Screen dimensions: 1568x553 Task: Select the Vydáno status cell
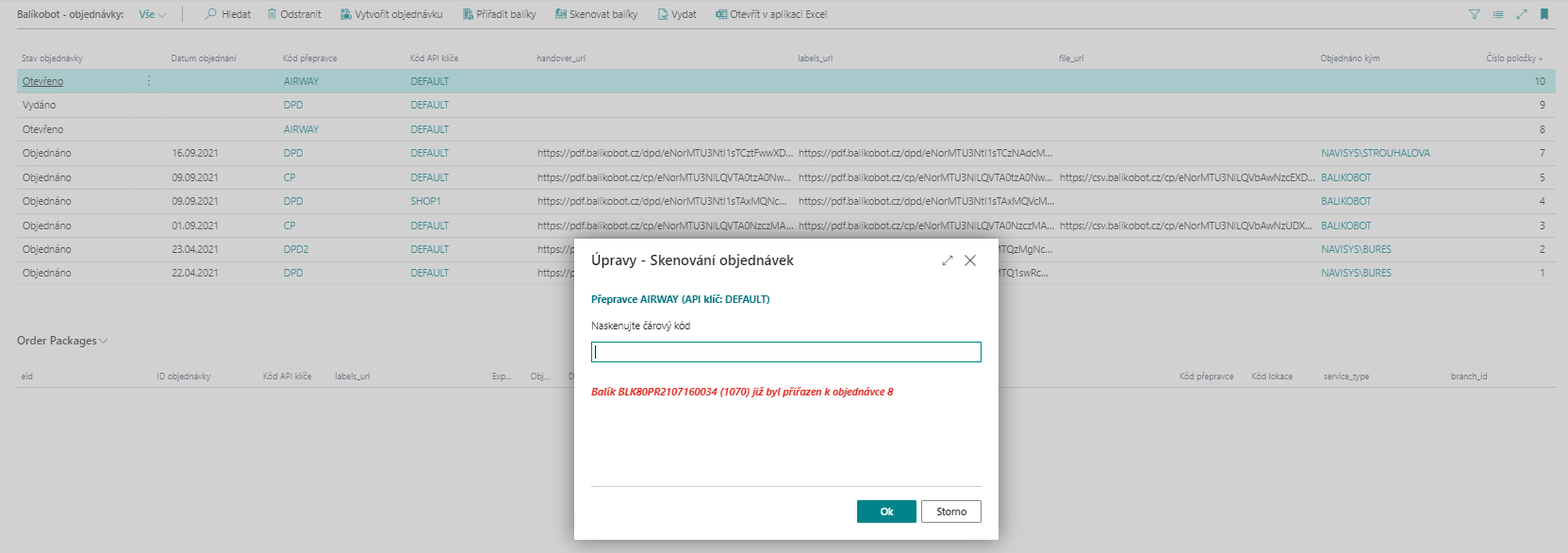pyautogui.click(x=39, y=105)
